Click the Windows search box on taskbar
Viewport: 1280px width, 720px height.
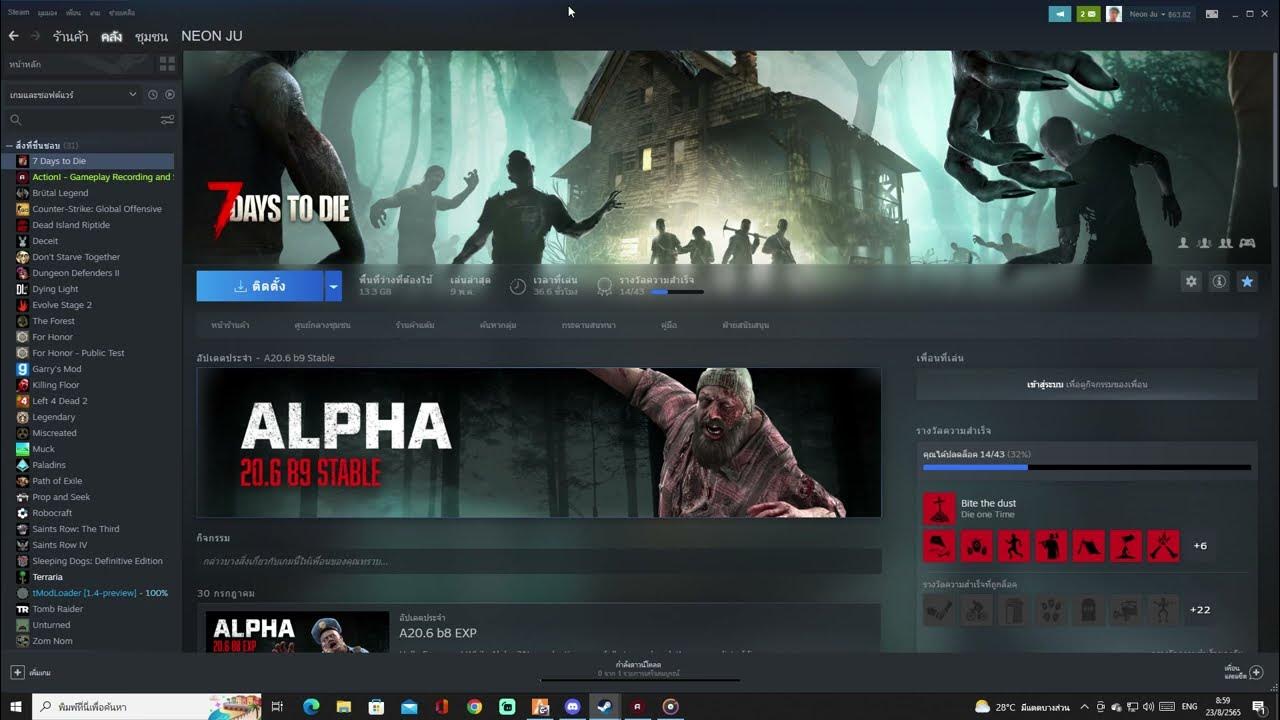point(146,707)
